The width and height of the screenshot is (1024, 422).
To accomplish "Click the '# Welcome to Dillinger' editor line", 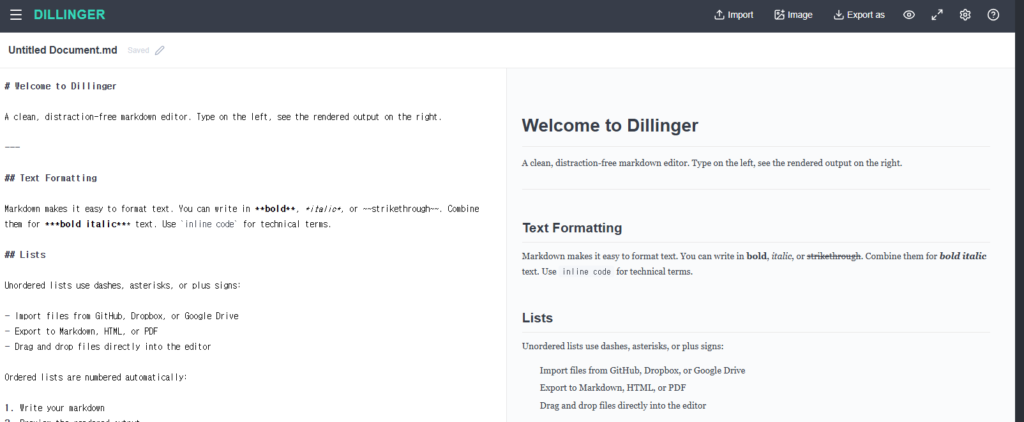I will [x=61, y=86].
